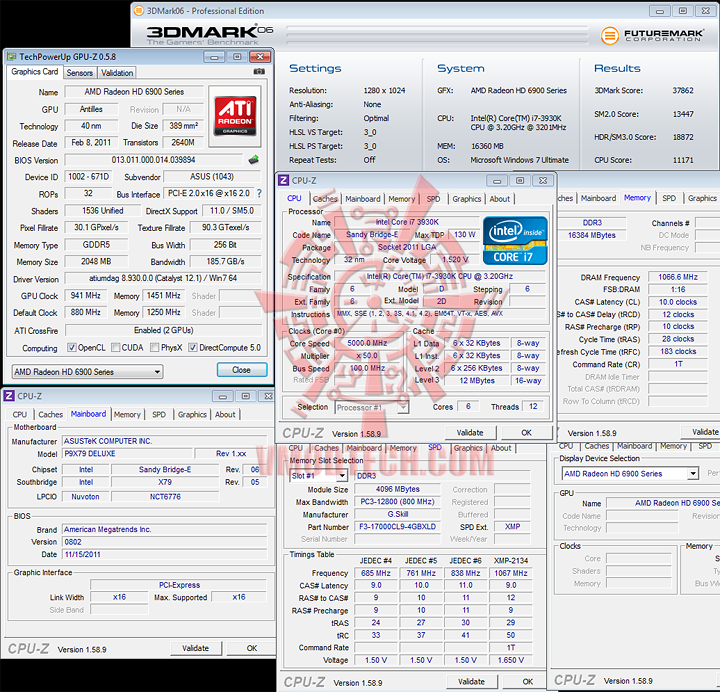The width and height of the screenshot is (720, 692).
Task: Open About tab in Mainboard CPU-Z window
Action: pos(225,414)
